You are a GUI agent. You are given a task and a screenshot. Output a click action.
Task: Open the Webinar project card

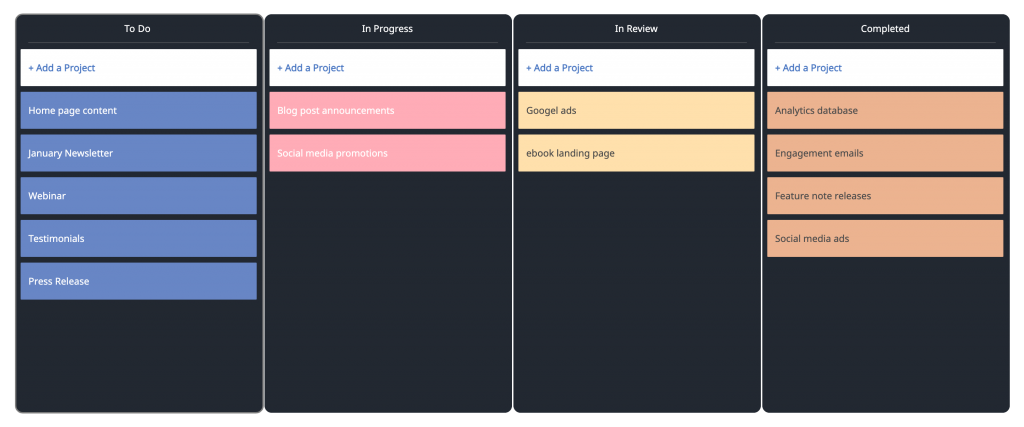pyautogui.click(x=138, y=196)
